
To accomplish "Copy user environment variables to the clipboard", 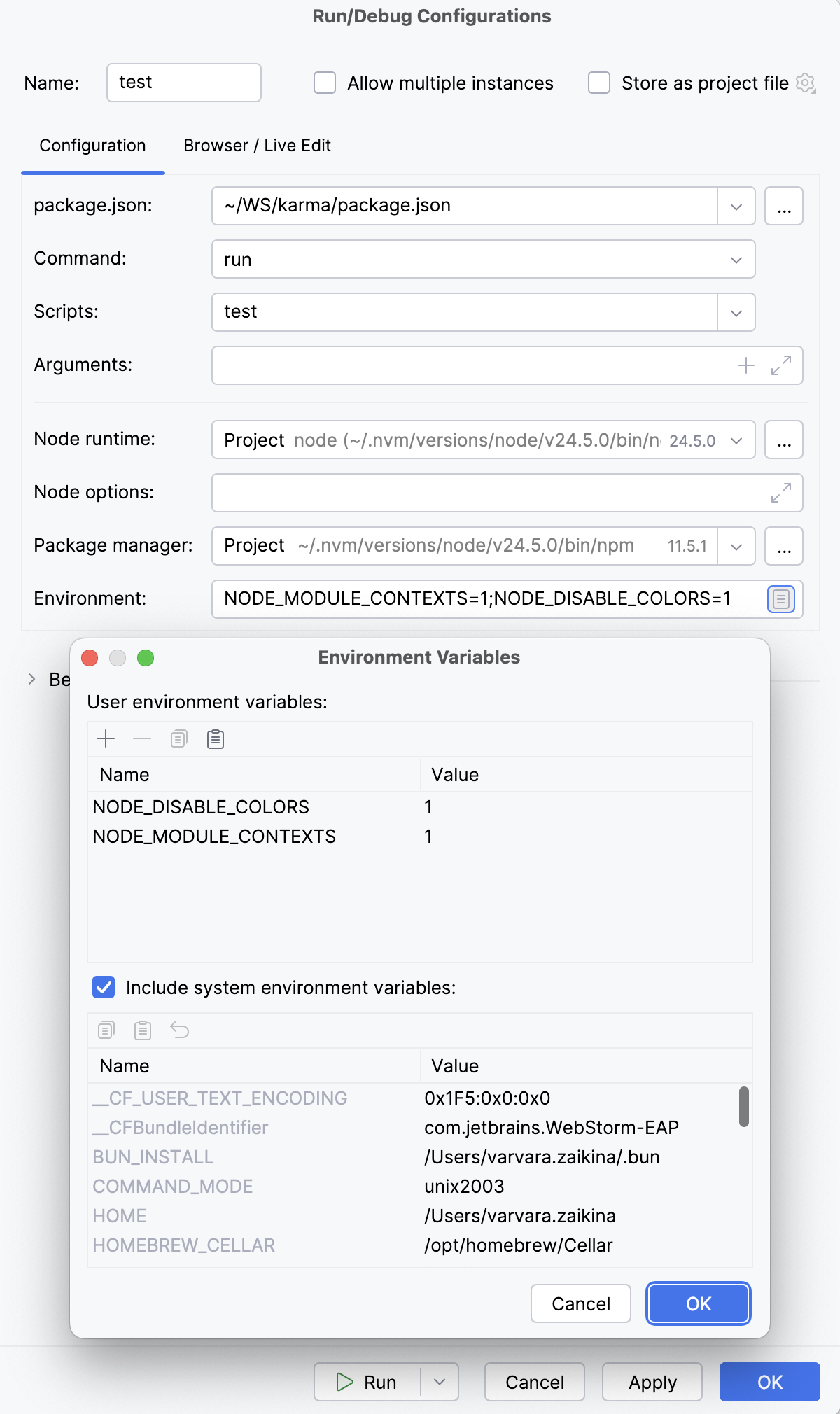I will click(x=179, y=738).
